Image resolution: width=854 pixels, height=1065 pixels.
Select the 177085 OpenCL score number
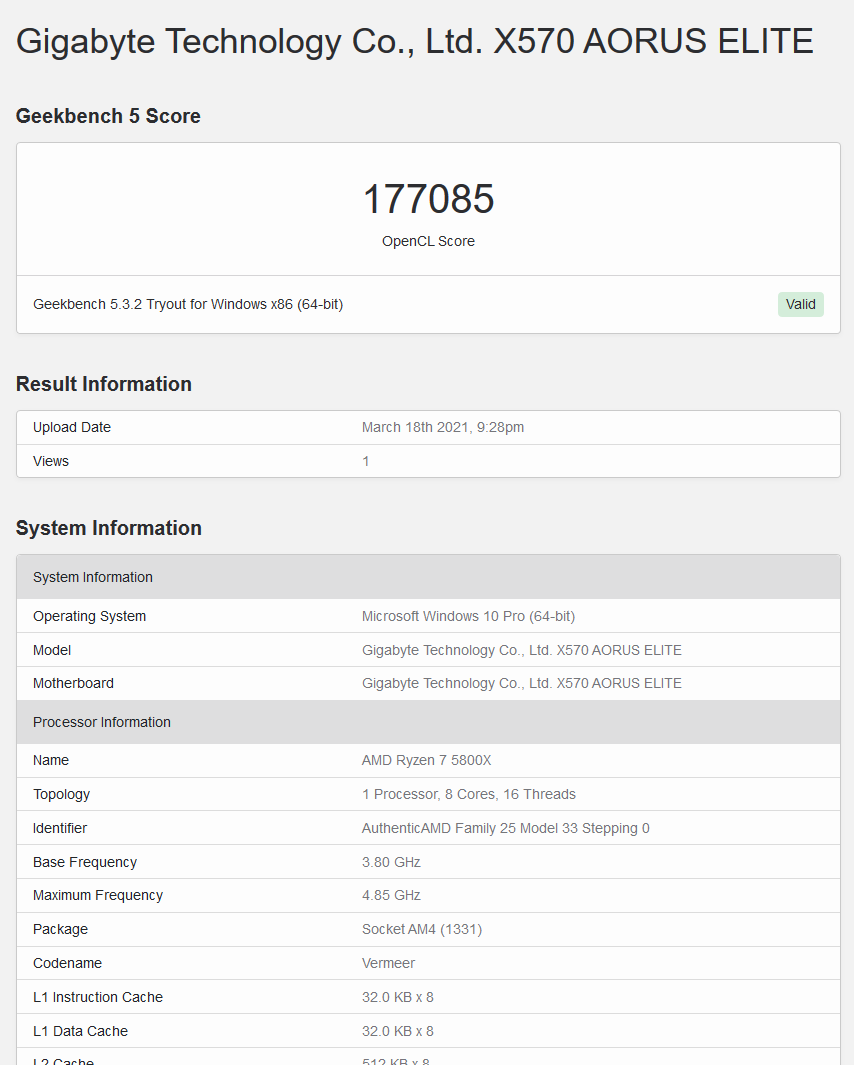pos(428,199)
